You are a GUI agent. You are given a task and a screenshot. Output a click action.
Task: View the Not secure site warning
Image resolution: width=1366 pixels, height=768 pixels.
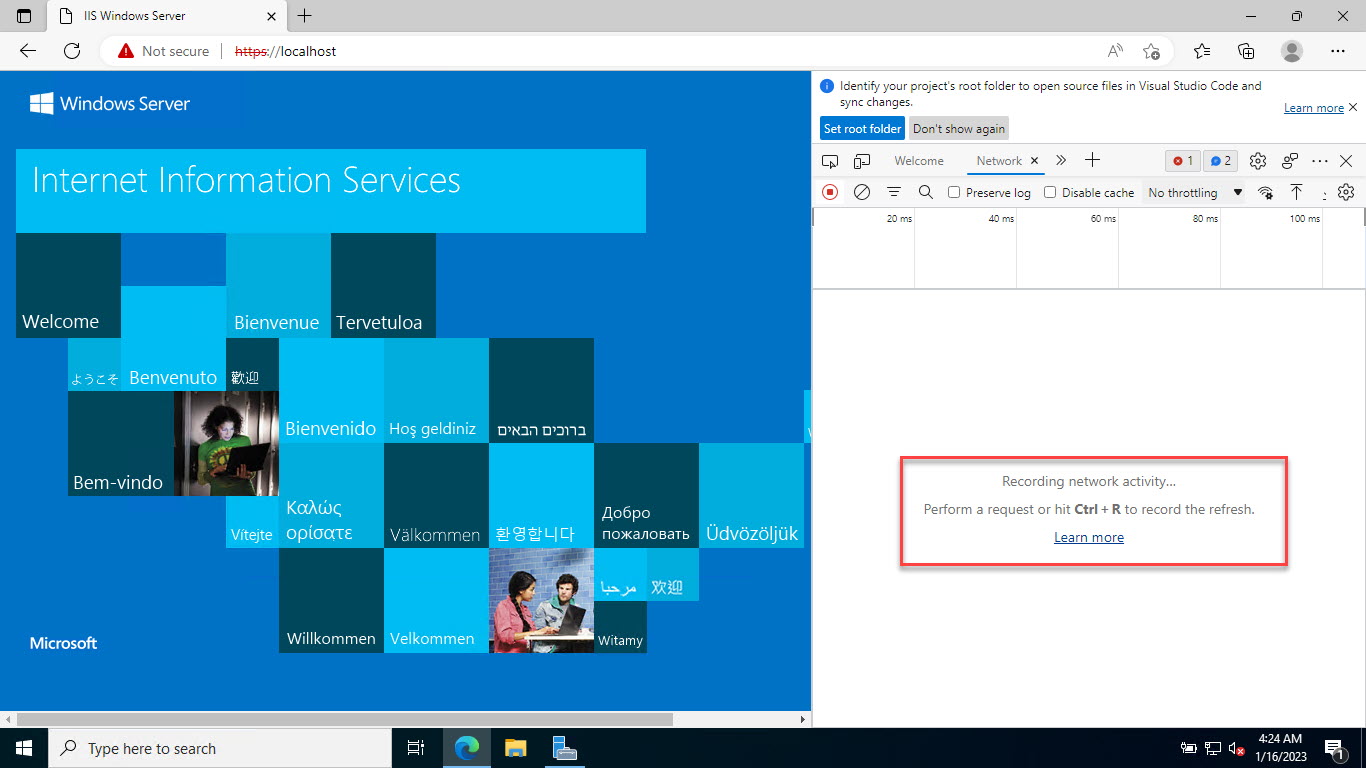click(163, 51)
